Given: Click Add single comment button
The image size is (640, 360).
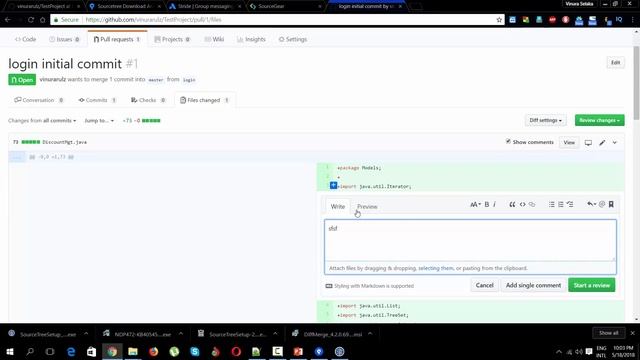Looking at the screenshot, I should [x=533, y=285].
